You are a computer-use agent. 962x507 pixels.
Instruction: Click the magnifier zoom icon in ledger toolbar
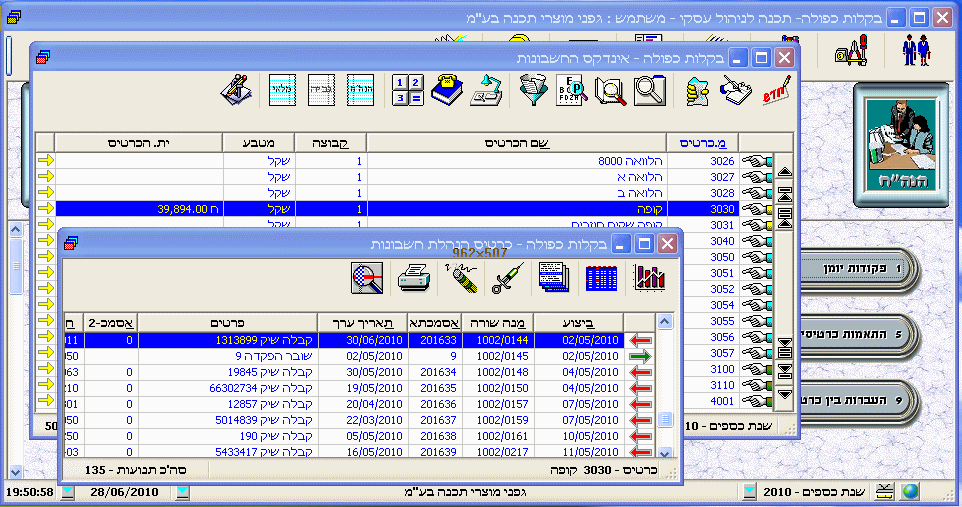click(x=367, y=277)
